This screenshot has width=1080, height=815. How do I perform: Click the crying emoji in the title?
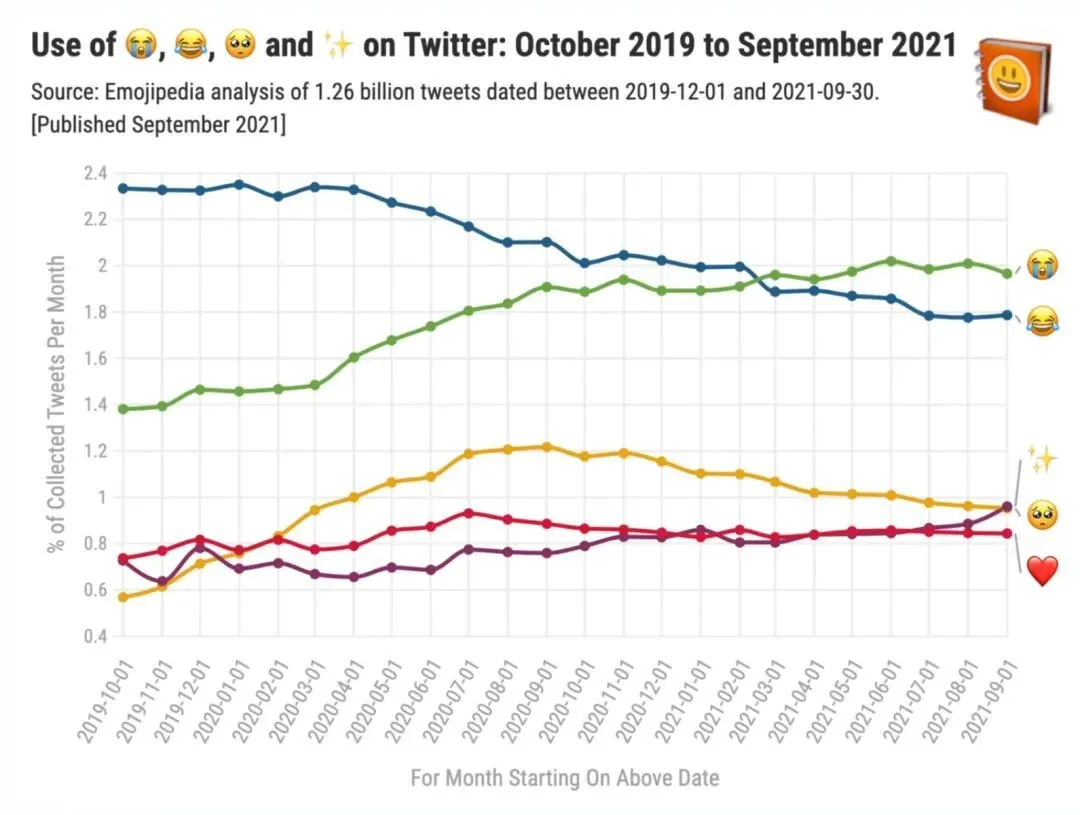coord(139,45)
